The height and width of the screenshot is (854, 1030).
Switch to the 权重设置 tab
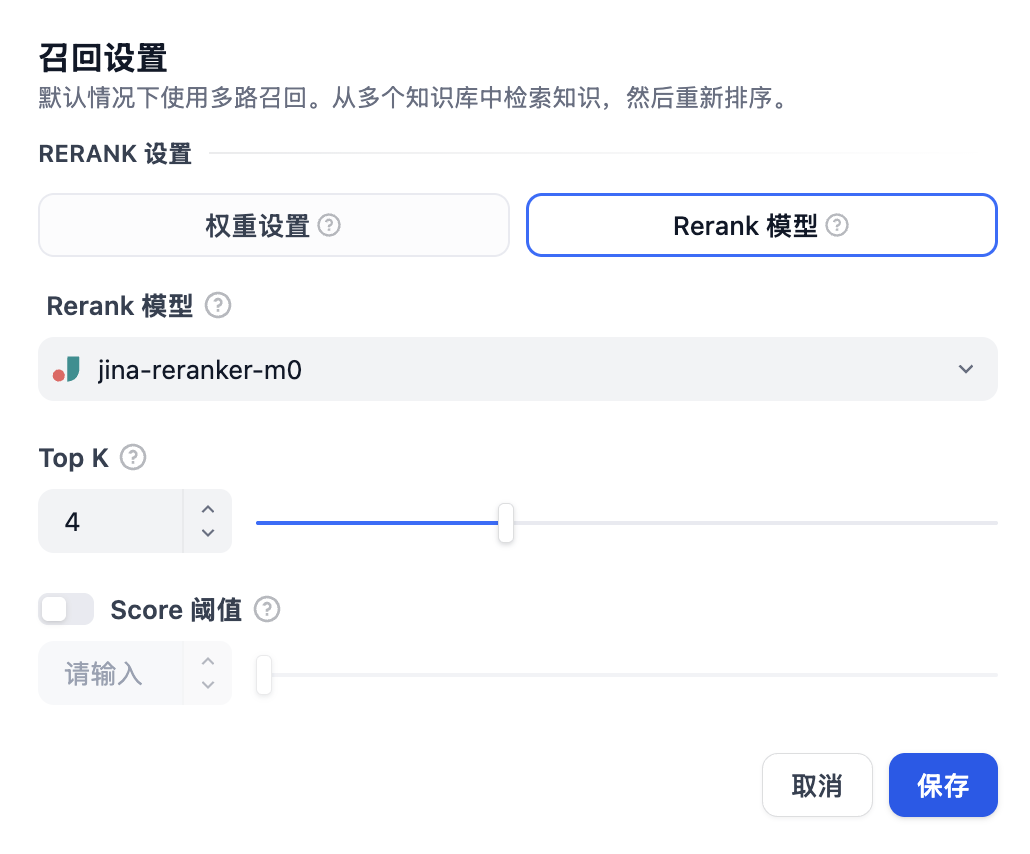[x=274, y=225]
